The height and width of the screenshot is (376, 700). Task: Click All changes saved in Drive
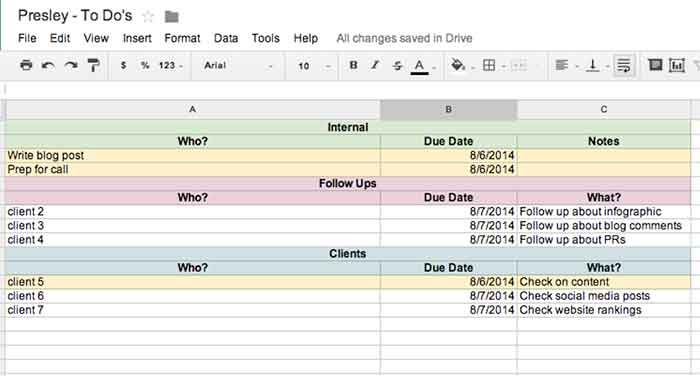[404, 38]
